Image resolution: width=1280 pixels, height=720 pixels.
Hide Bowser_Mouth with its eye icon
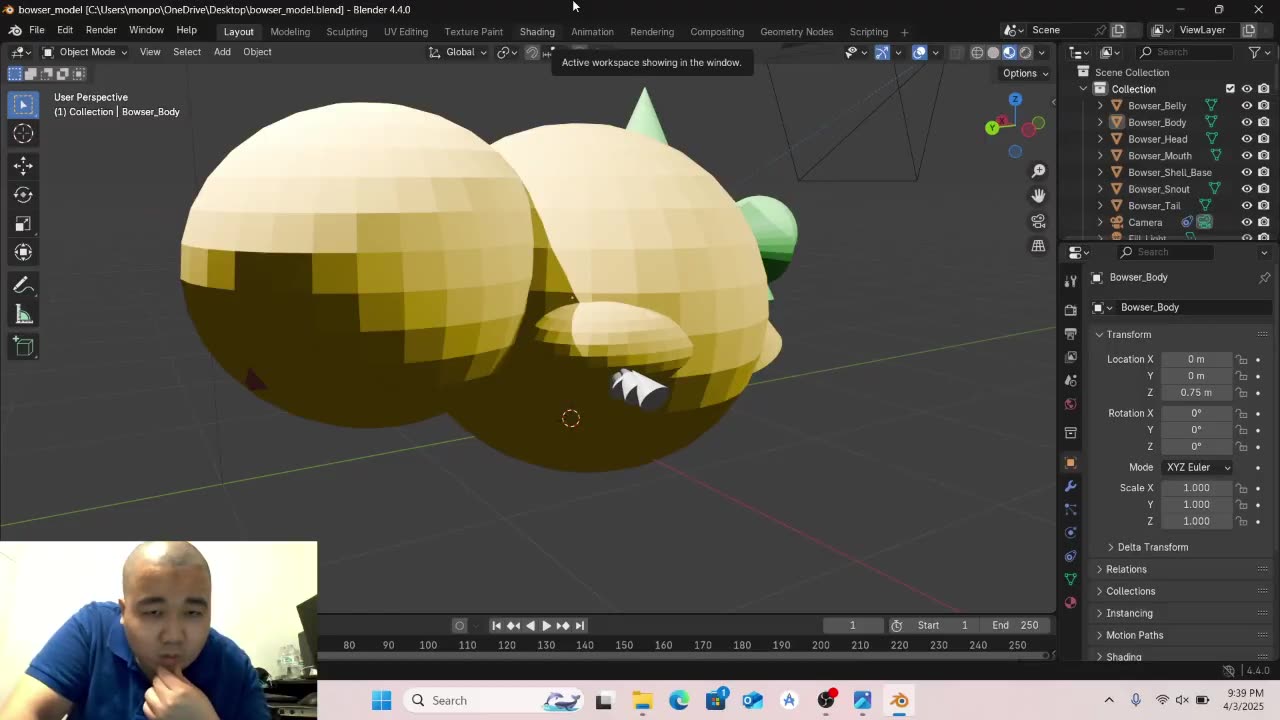pyautogui.click(x=1247, y=155)
